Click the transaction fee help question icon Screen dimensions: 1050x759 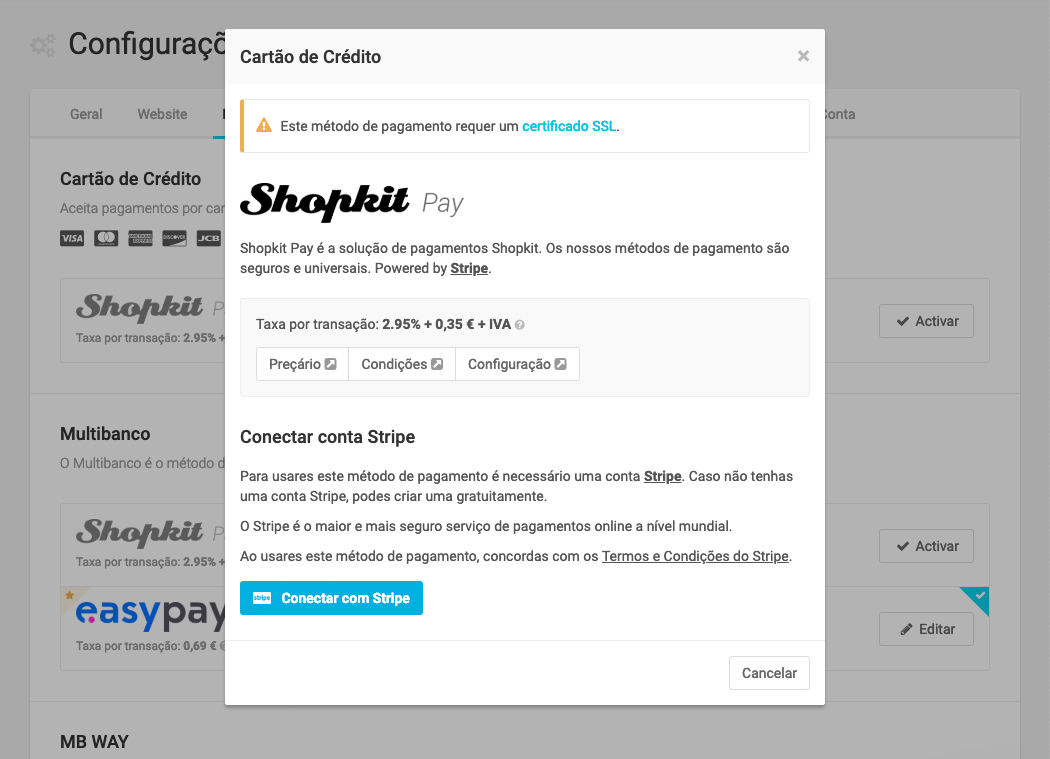[x=520, y=325]
